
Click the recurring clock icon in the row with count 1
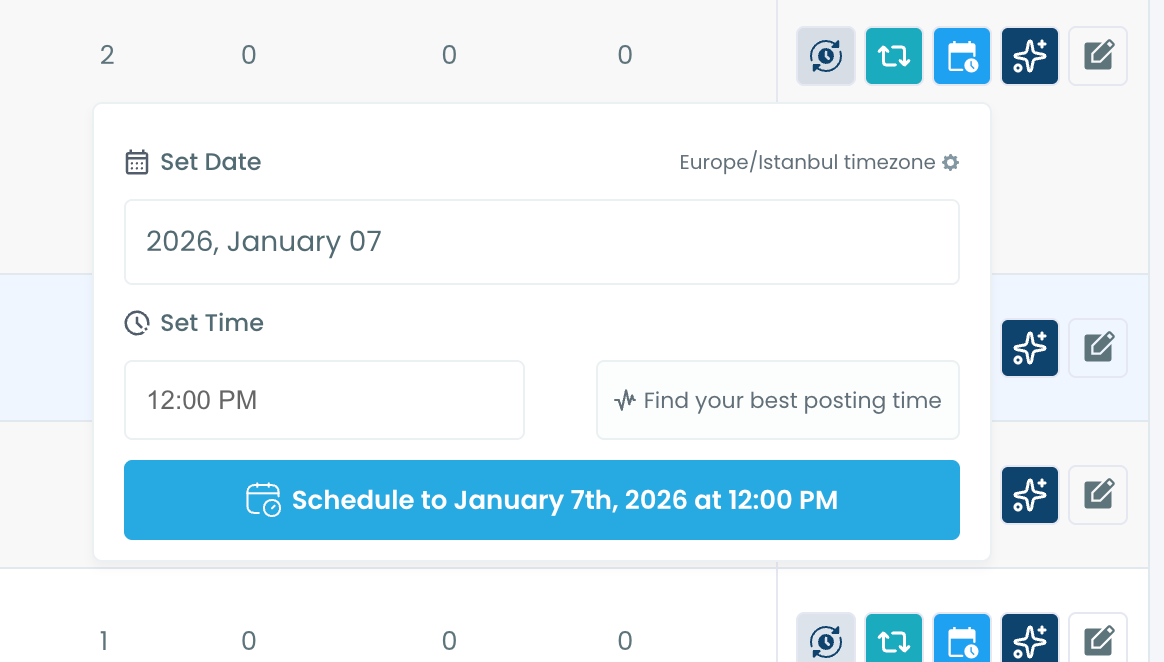pos(826,640)
